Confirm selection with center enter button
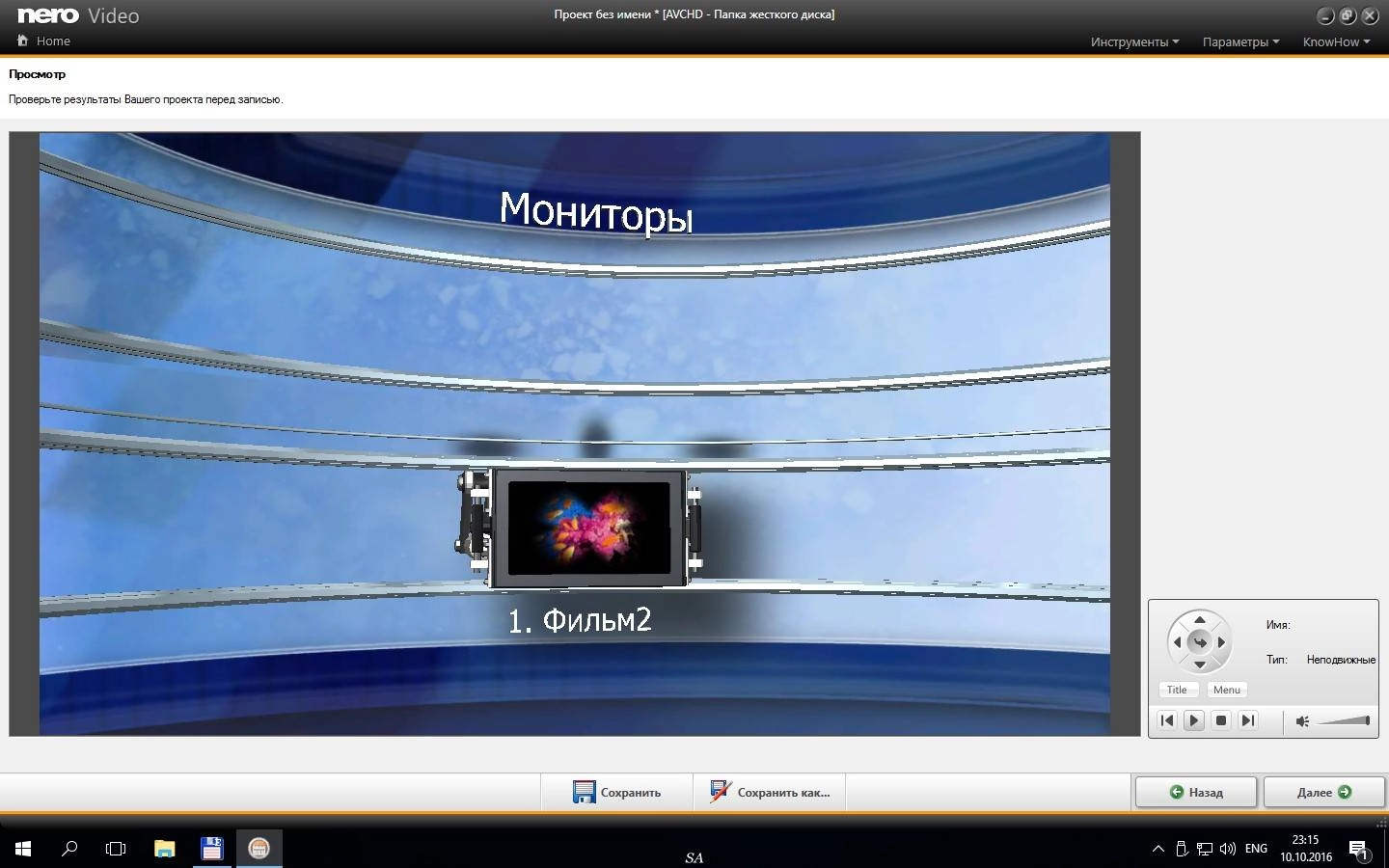 1200,642
